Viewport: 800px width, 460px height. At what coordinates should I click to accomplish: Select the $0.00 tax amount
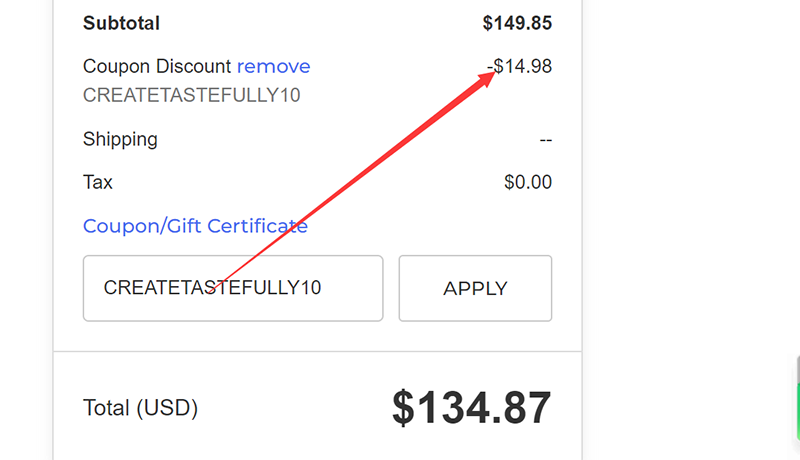[527, 183]
